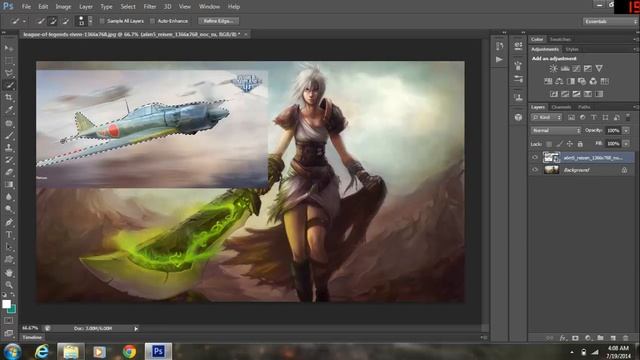The image size is (640, 360).
Task: Add a Channel Mixer adjustment
Action: [593, 81]
